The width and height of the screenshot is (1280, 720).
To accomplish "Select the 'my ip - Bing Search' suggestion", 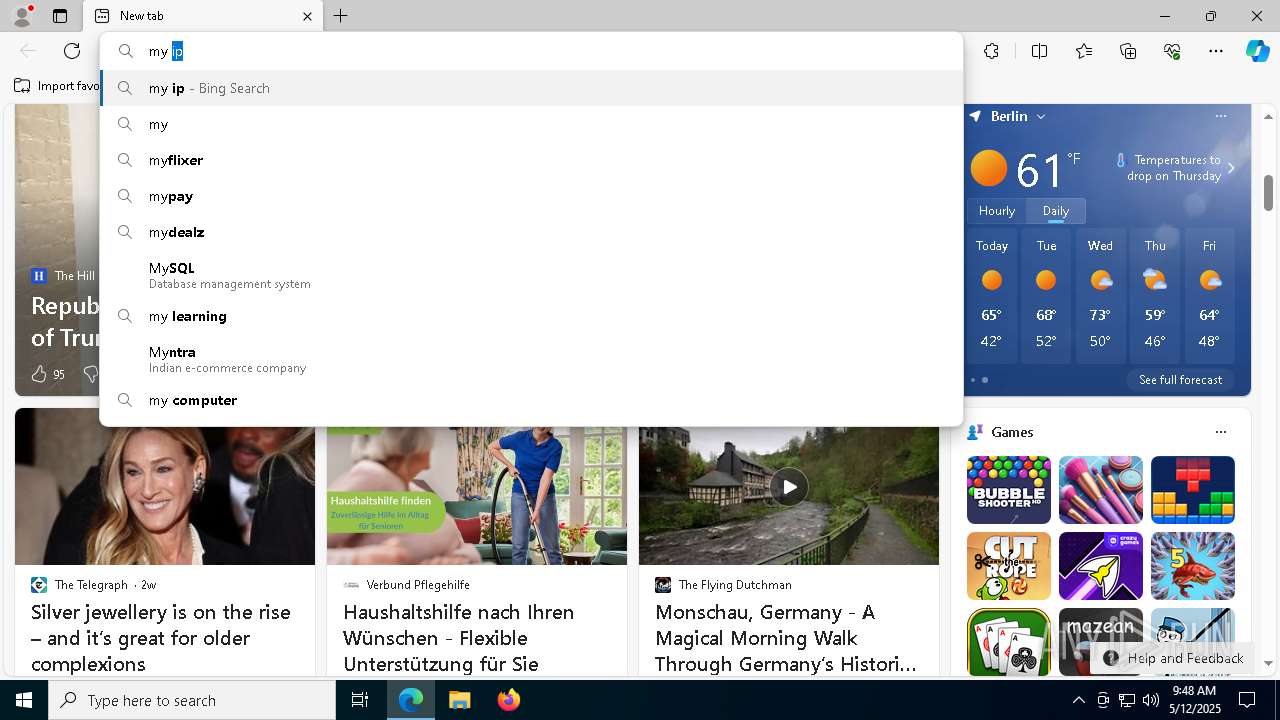I will (x=531, y=88).
